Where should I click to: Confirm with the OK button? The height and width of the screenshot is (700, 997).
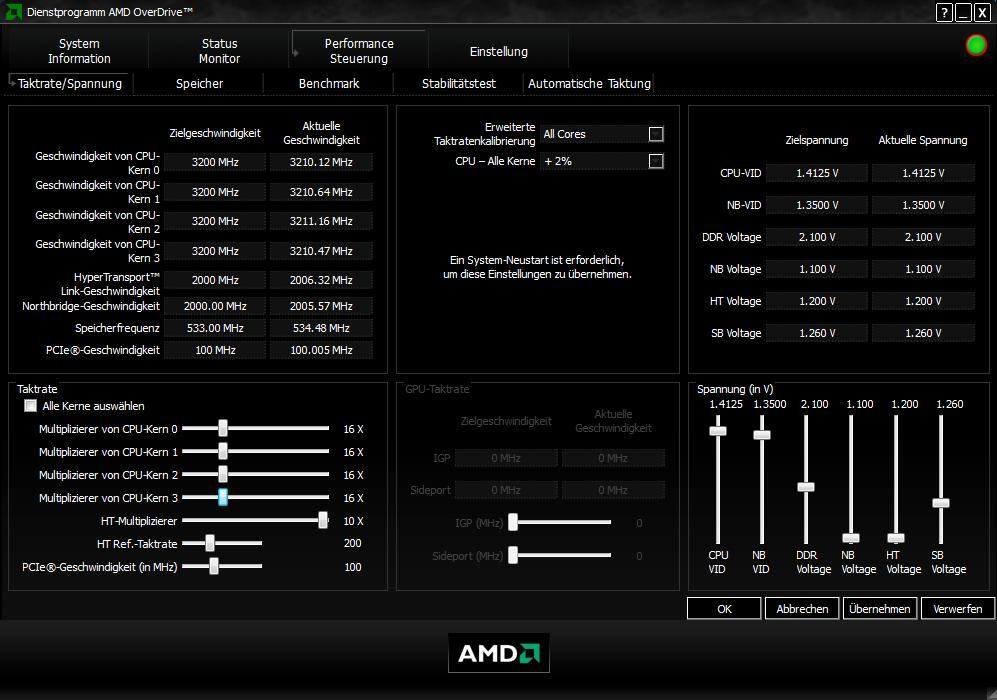[724, 608]
